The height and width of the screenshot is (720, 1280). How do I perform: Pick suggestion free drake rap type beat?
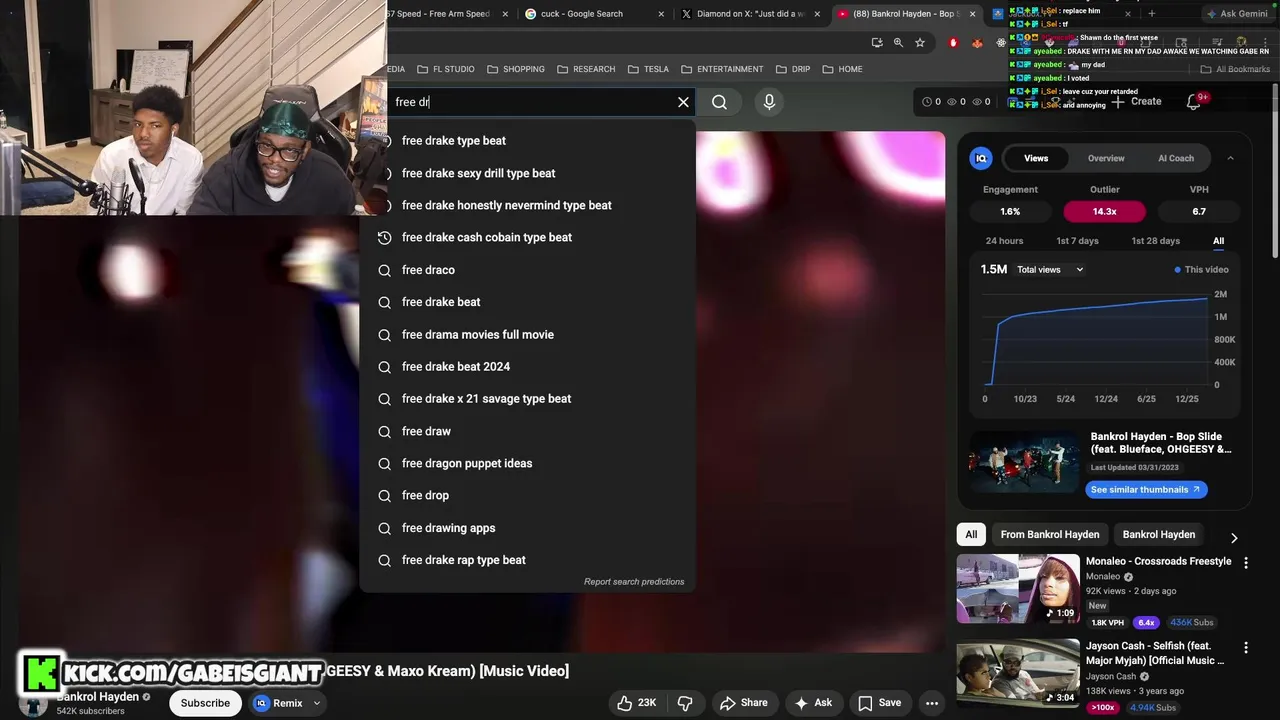tap(527, 560)
